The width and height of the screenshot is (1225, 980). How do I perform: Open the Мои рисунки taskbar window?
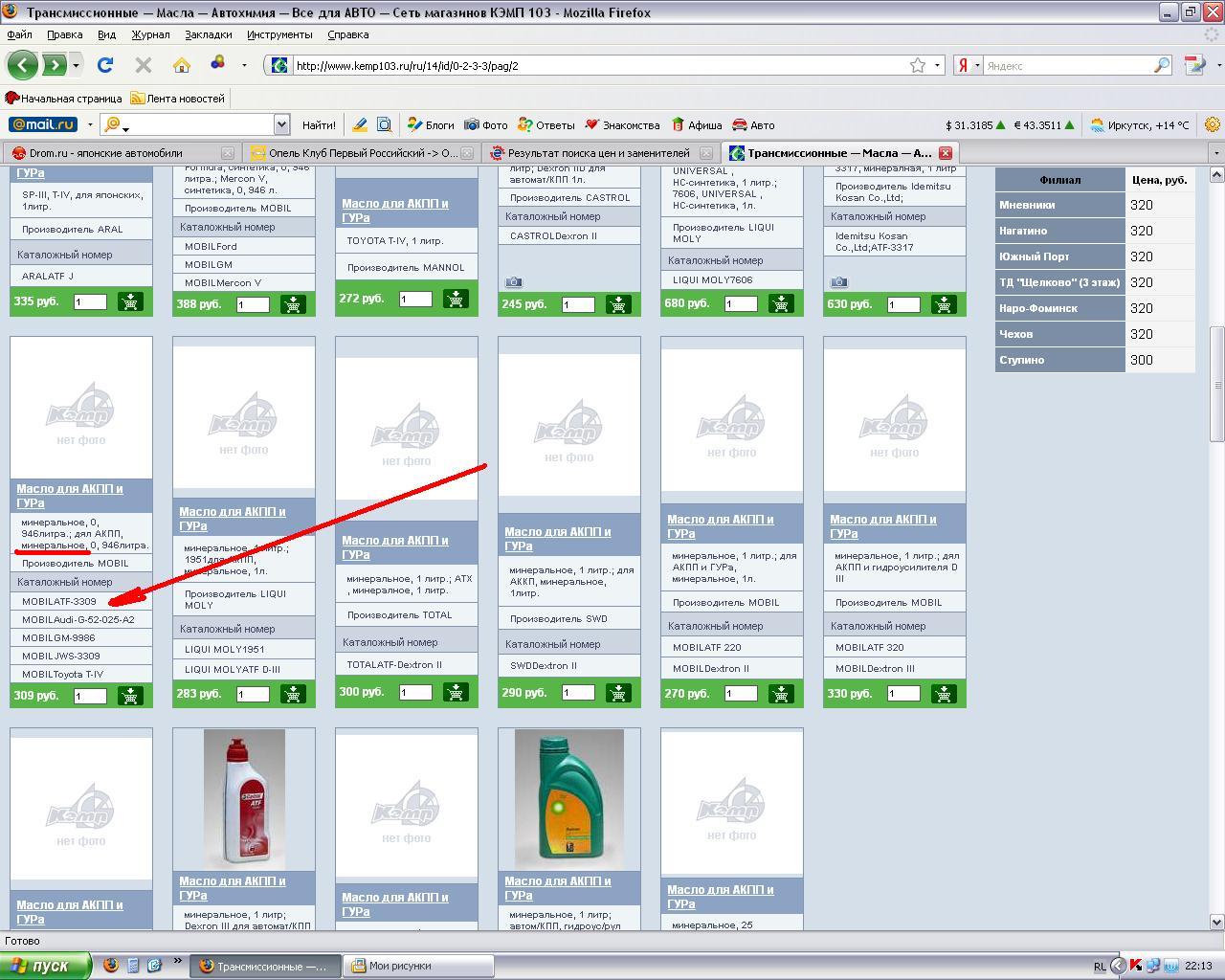pyautogui.click(x=418, y=966)
